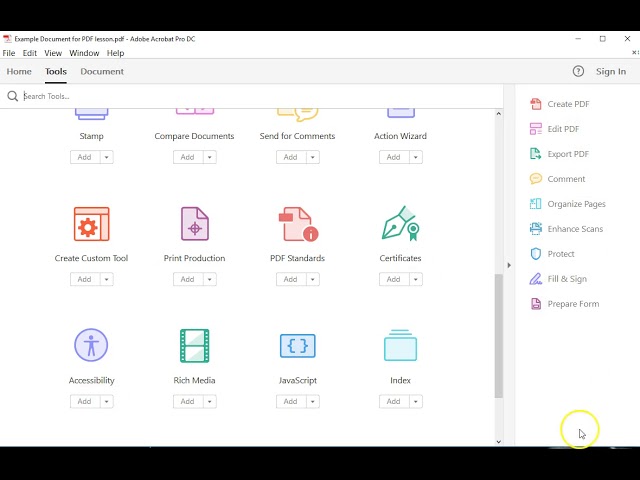The width and height of the screenshot is (640, 480).
Task: Expand dropdown arrow next to Certificates Add
Action: coord(416,279)
